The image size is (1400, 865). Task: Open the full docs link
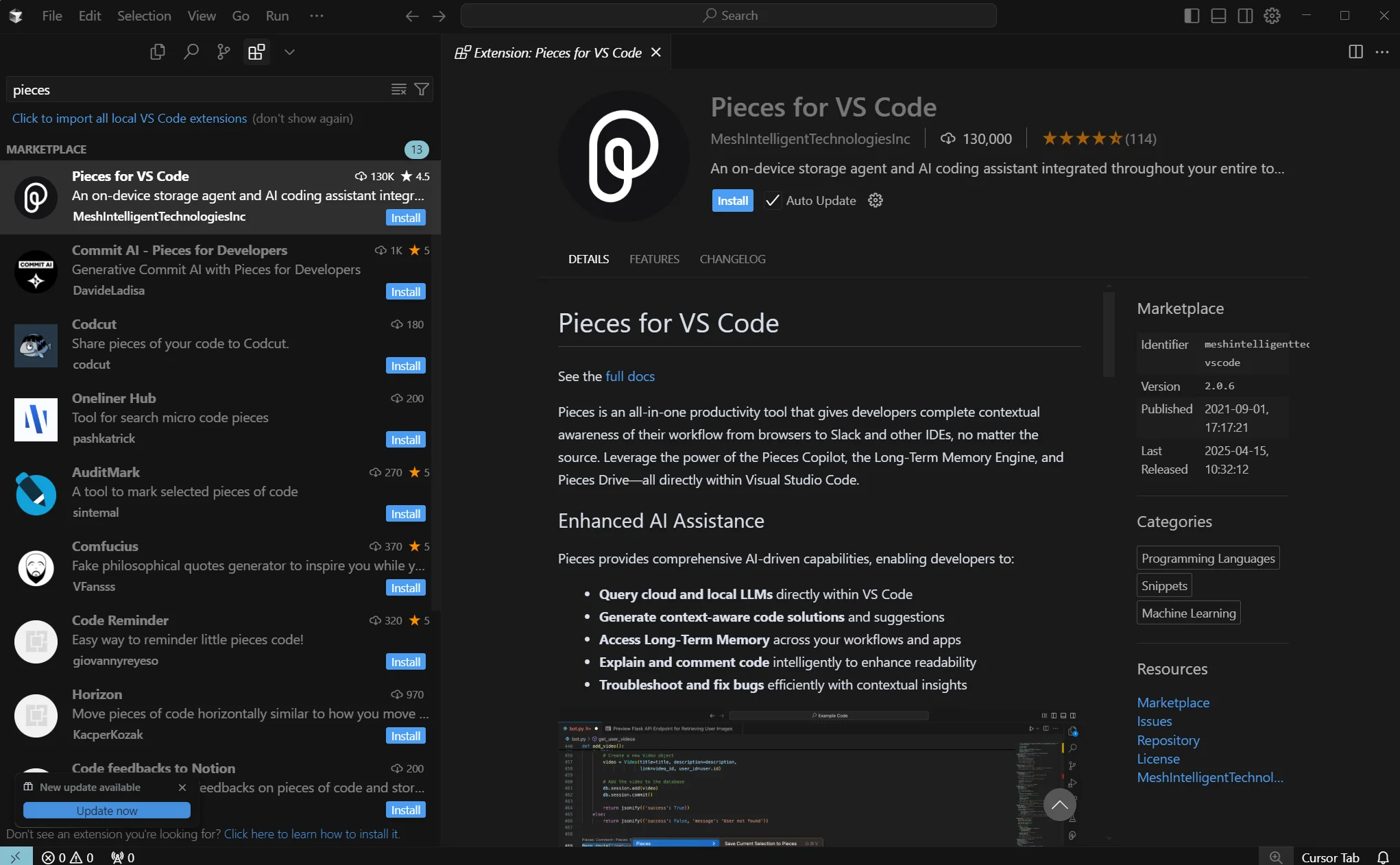(629, 376)
